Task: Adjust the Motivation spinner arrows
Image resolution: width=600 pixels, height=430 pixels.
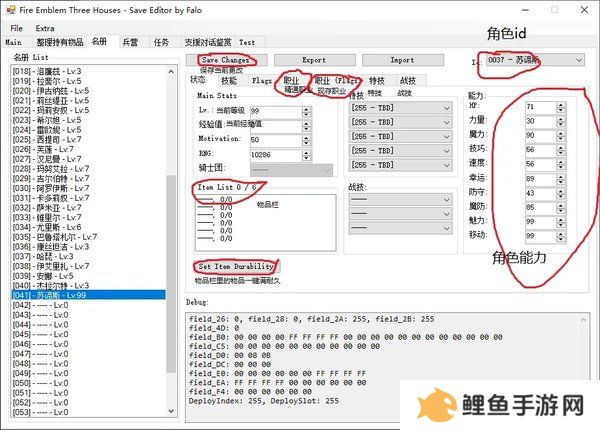Action: click(x=306, y=140)
